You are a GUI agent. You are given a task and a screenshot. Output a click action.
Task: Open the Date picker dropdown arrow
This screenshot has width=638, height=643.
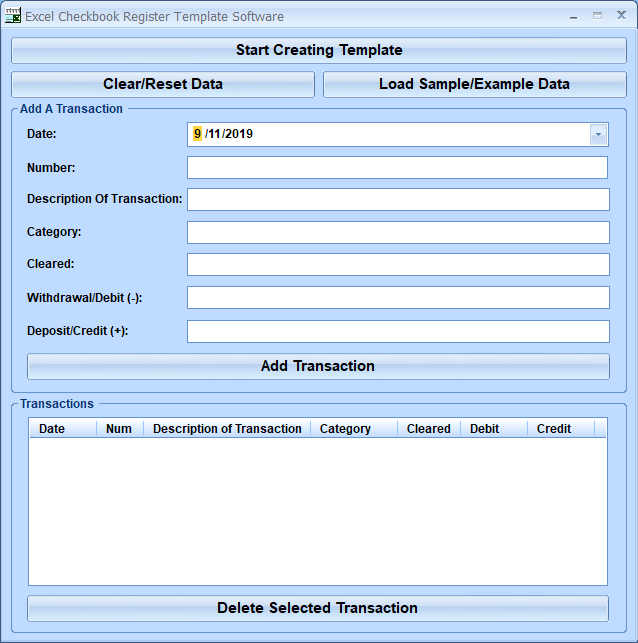(598, 135)
